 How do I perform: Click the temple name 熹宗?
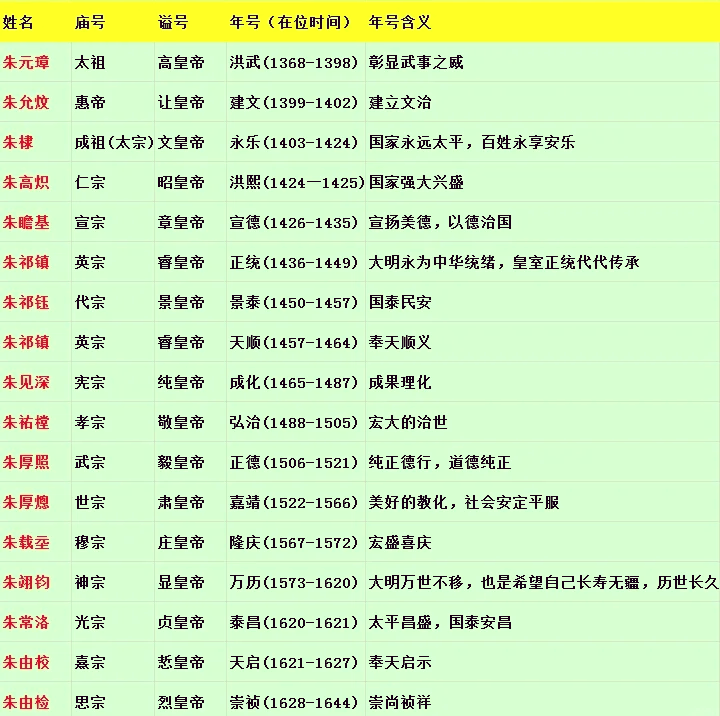(x=90, y=662)
